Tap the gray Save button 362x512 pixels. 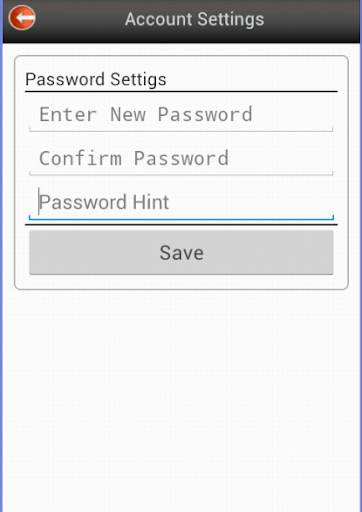(x=181, y=253)
